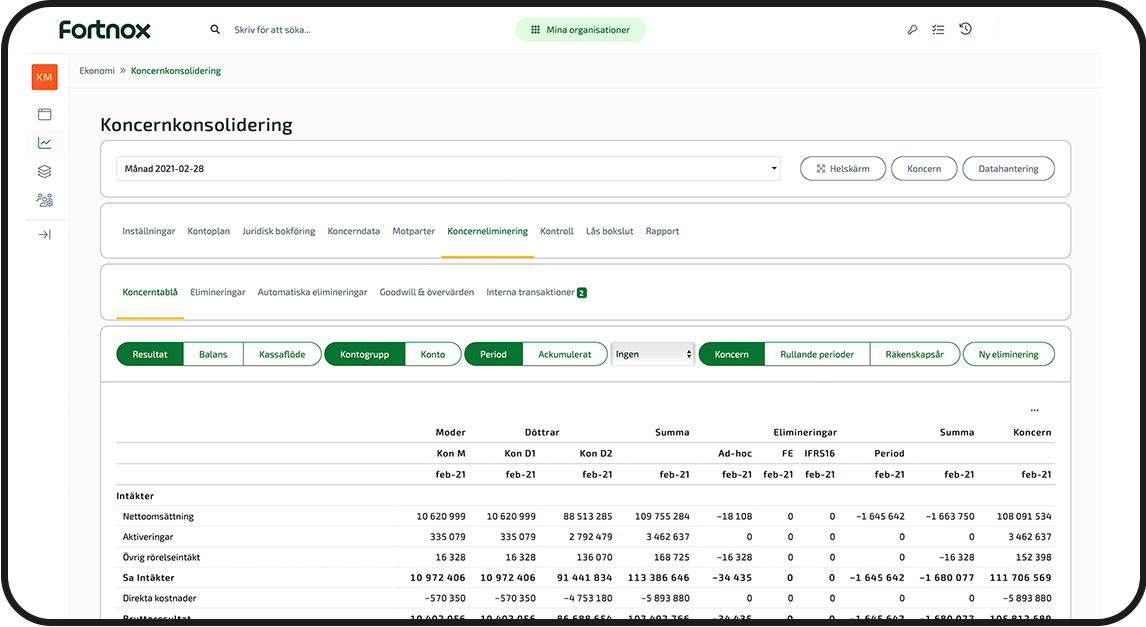Click the Ny eliminering button
The height and width of the screenshot is (627, 1146).
tap(1008, 354)
